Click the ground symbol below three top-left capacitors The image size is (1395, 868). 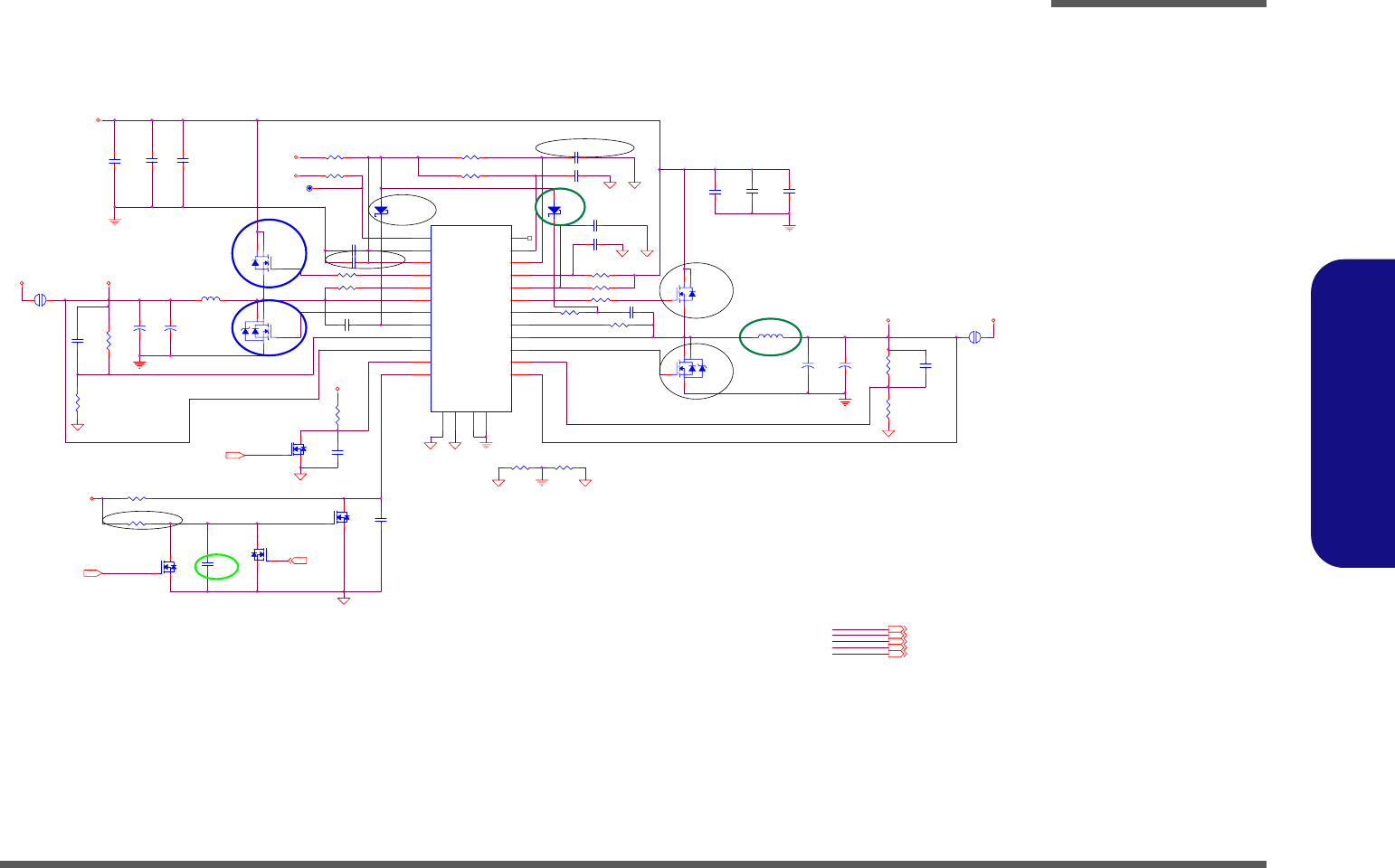click(115, 221)
